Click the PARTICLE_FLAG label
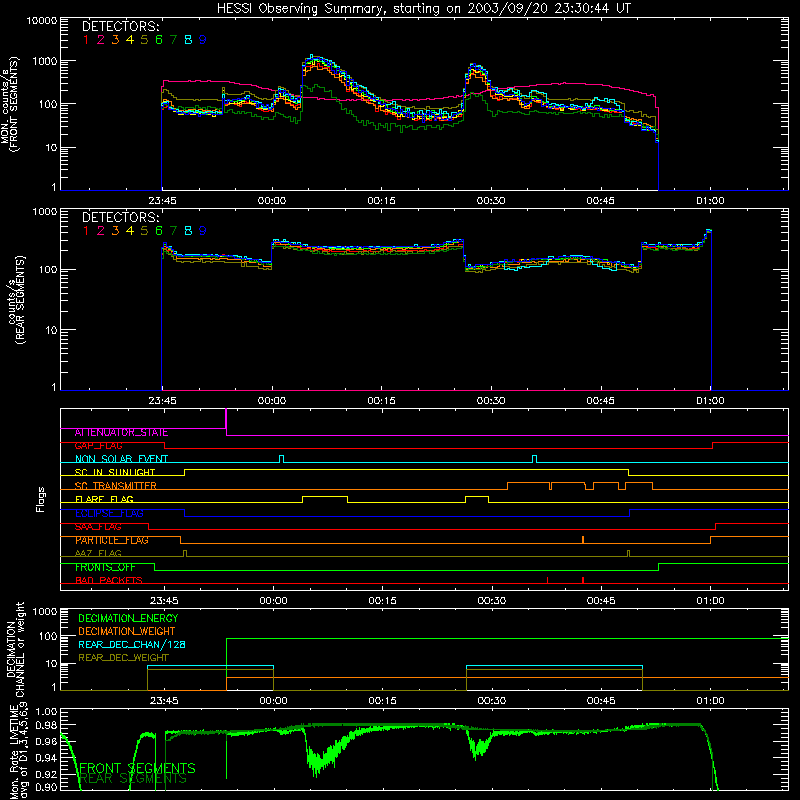The height and width of the screenshot is (800, 800). (x=112, y=540)
